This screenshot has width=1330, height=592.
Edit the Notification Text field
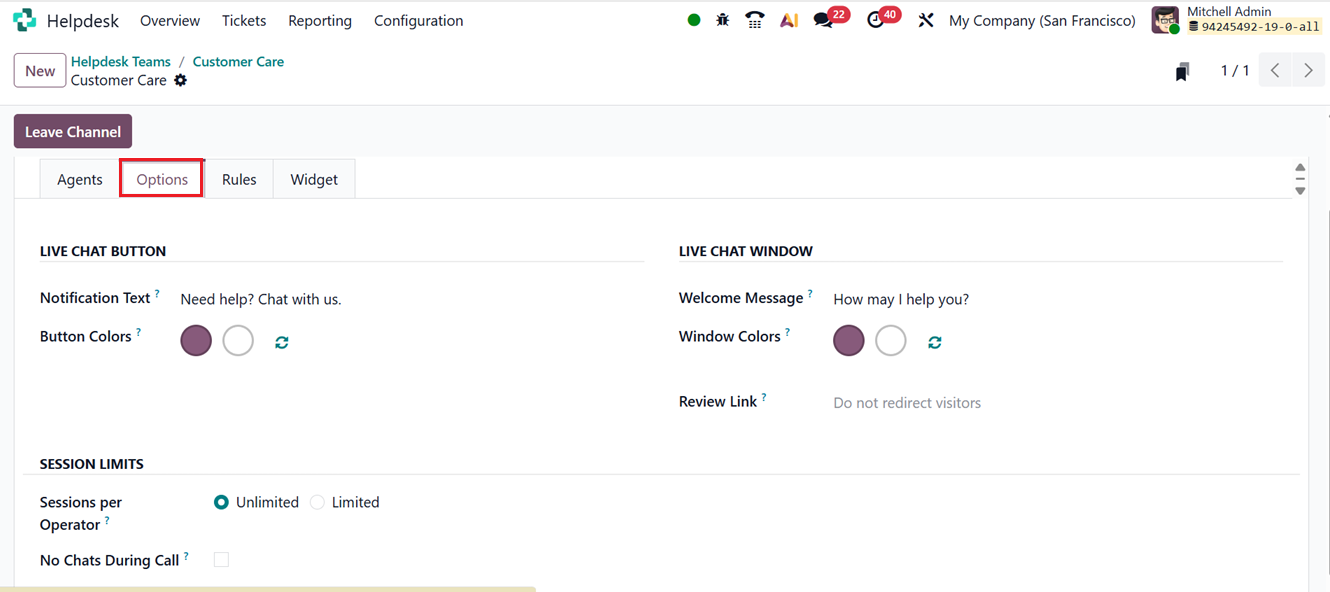(411, 299)
